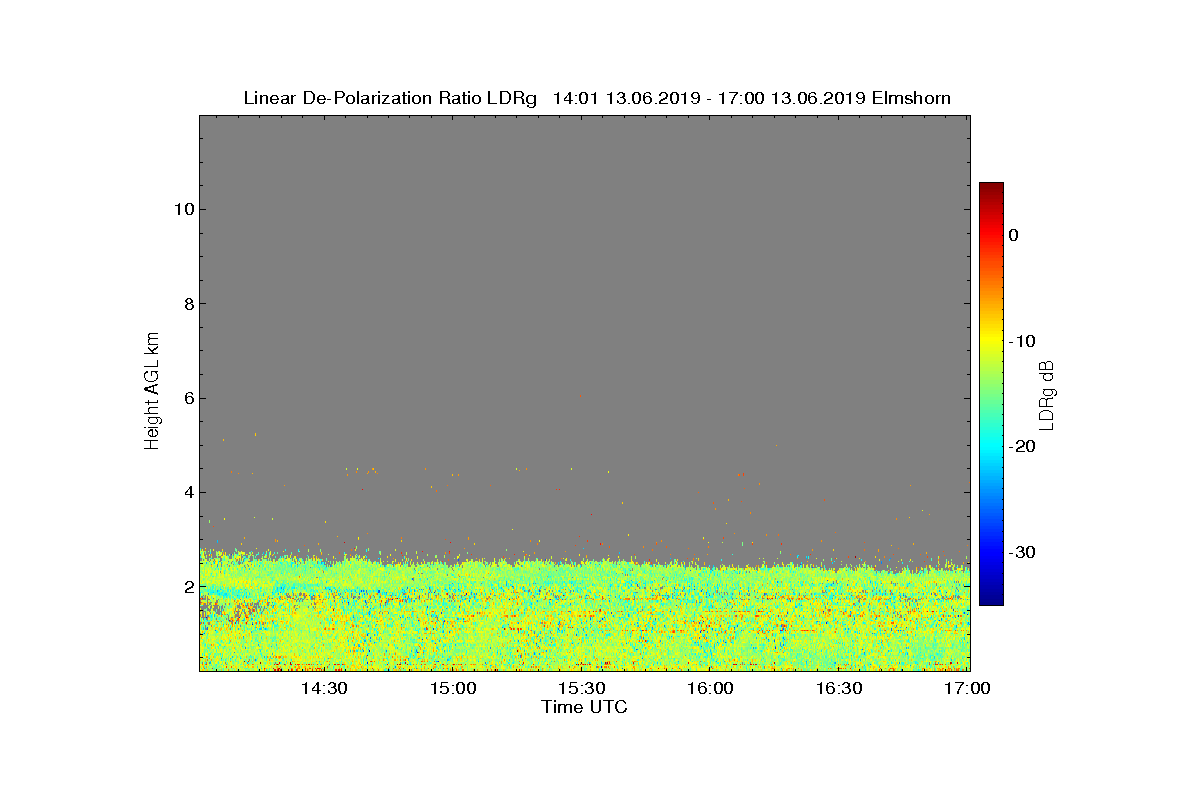Click the 16:30 time axis label
This screenshot has height=800, width=1200.
pos(839,689)
